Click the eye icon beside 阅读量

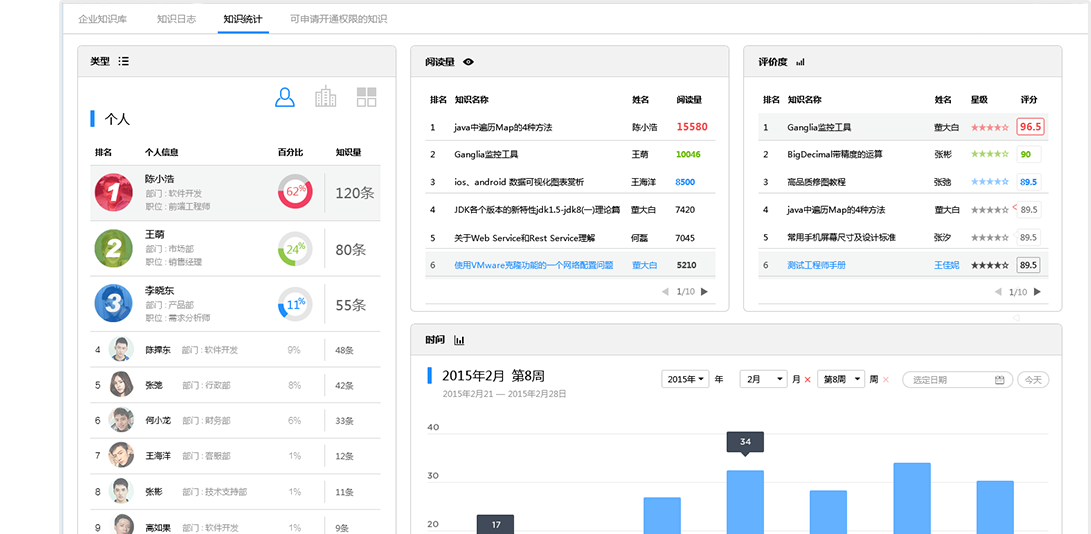coord(468,62)
